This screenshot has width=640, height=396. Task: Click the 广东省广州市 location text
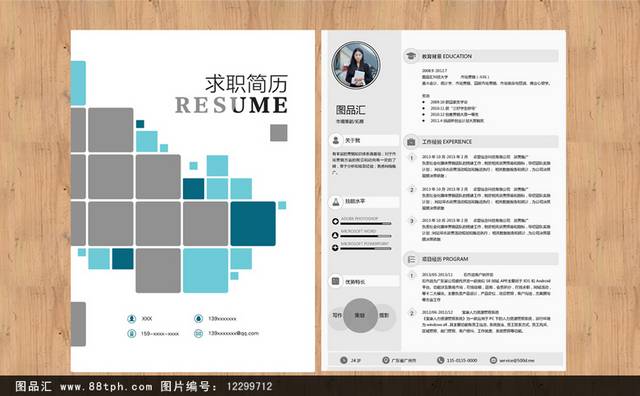(x=404, y=360)
